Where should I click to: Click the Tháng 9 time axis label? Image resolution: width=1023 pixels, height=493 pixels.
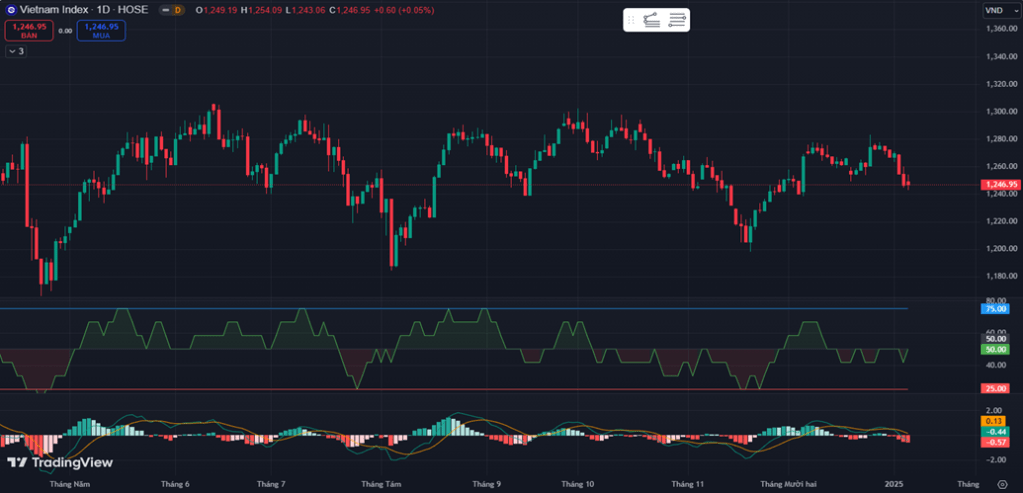pos(486,484)
